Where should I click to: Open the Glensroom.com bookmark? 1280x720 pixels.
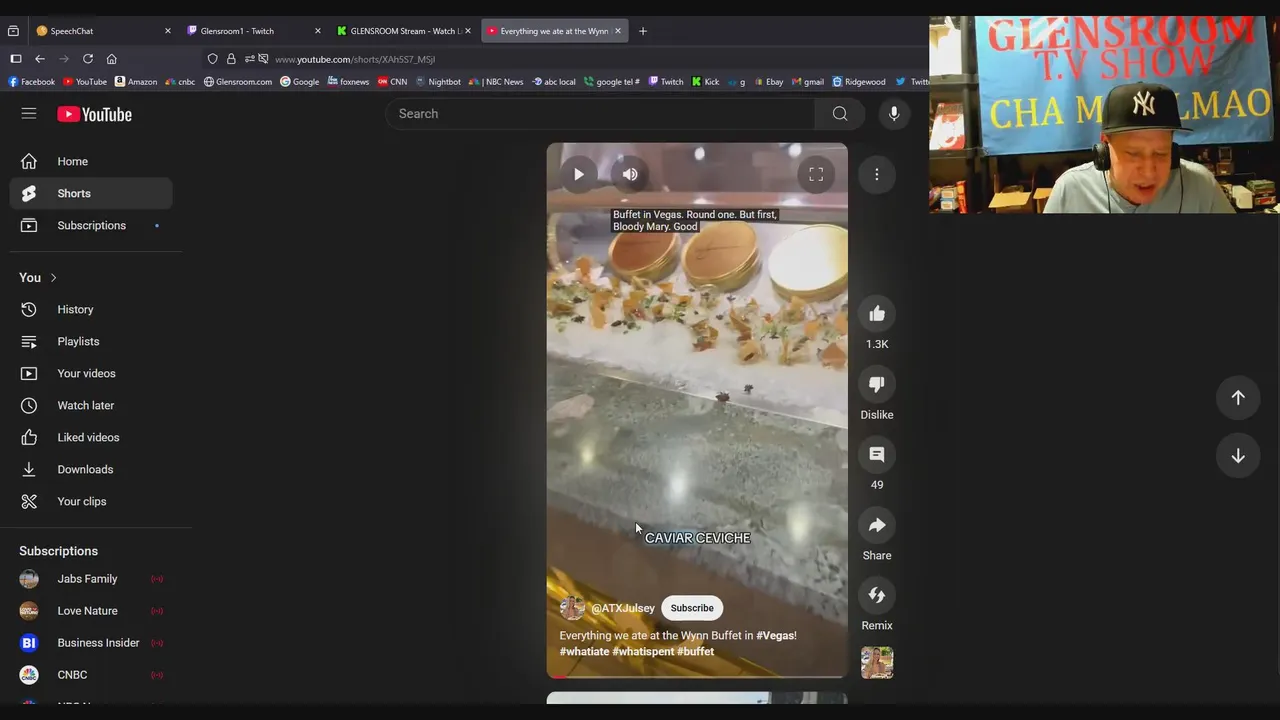click(x=238, y=82)
